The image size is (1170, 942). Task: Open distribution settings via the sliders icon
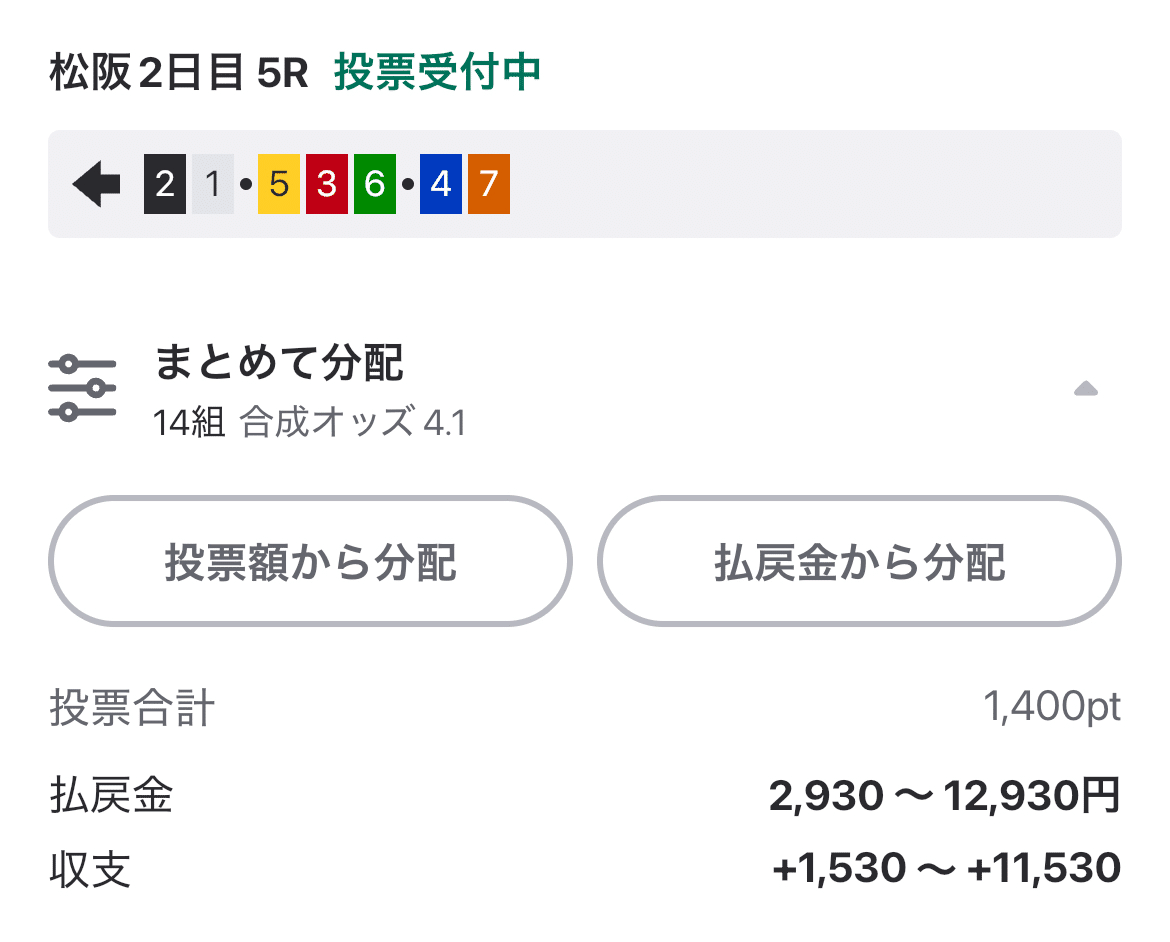tap(81, 386)
